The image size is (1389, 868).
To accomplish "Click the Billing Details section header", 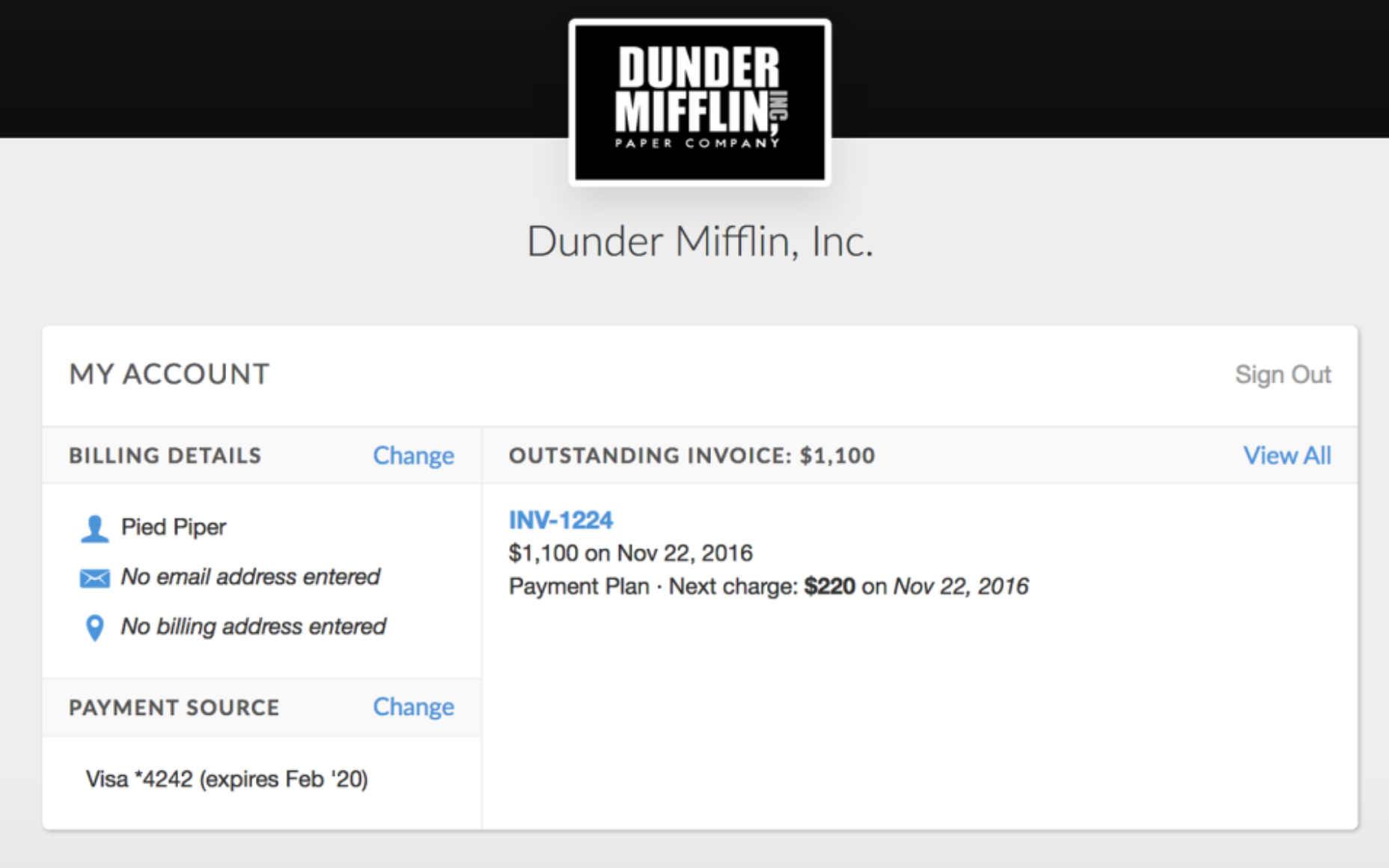I will (x=165, y=456).
